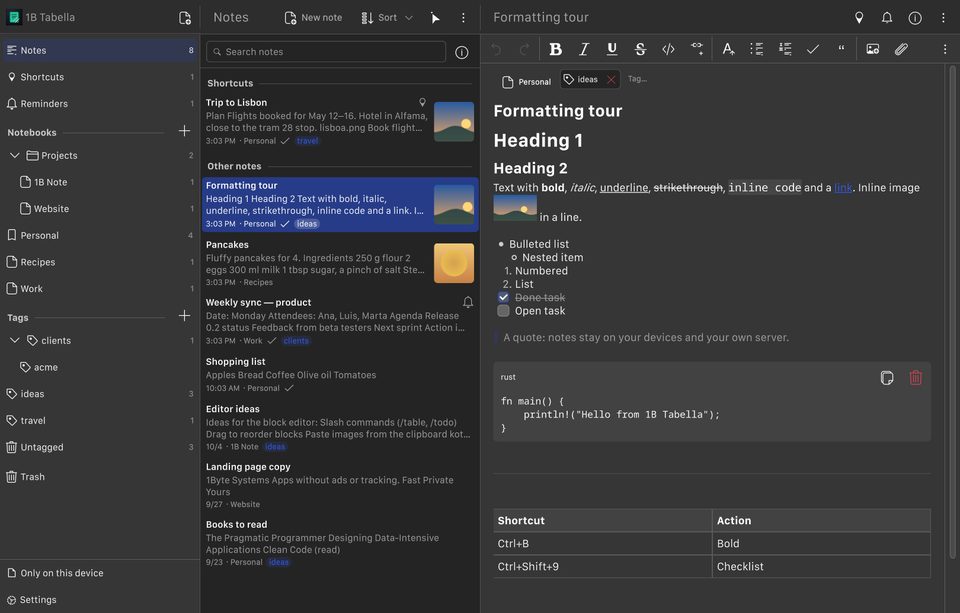Viewport: 960px width, 613px height.
Task: Open the notes list overflow menu
Action: pos(463,18)
